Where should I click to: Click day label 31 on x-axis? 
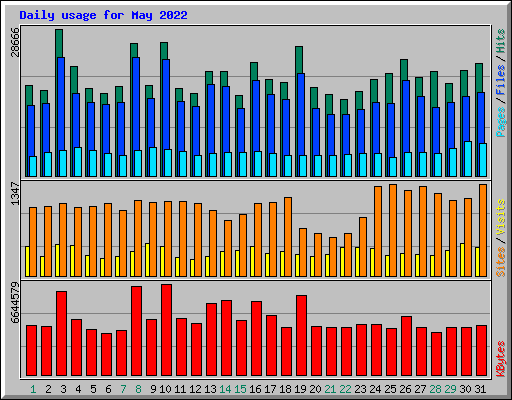480,389
